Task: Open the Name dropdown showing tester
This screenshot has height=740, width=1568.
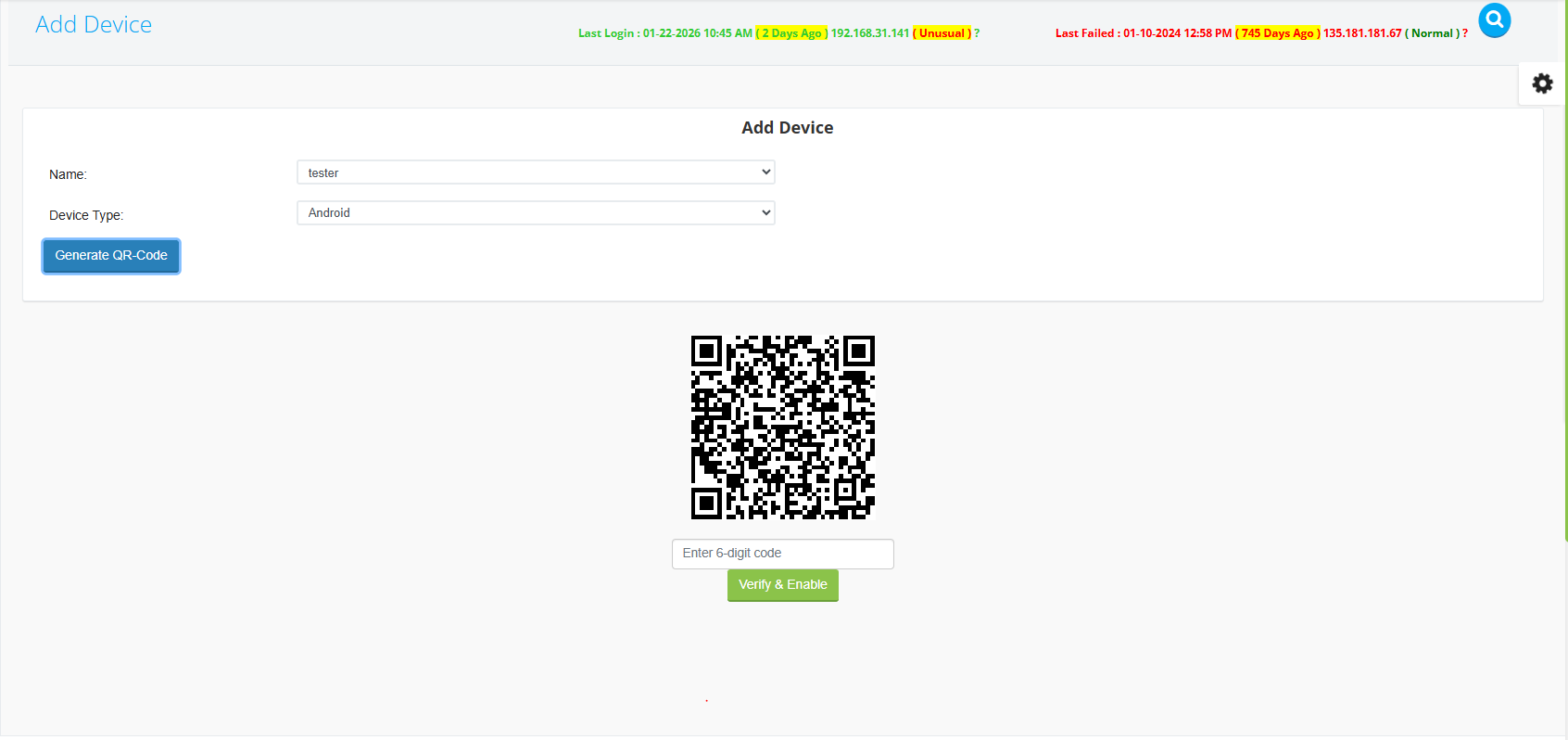Action: click(x=536, y=172)
